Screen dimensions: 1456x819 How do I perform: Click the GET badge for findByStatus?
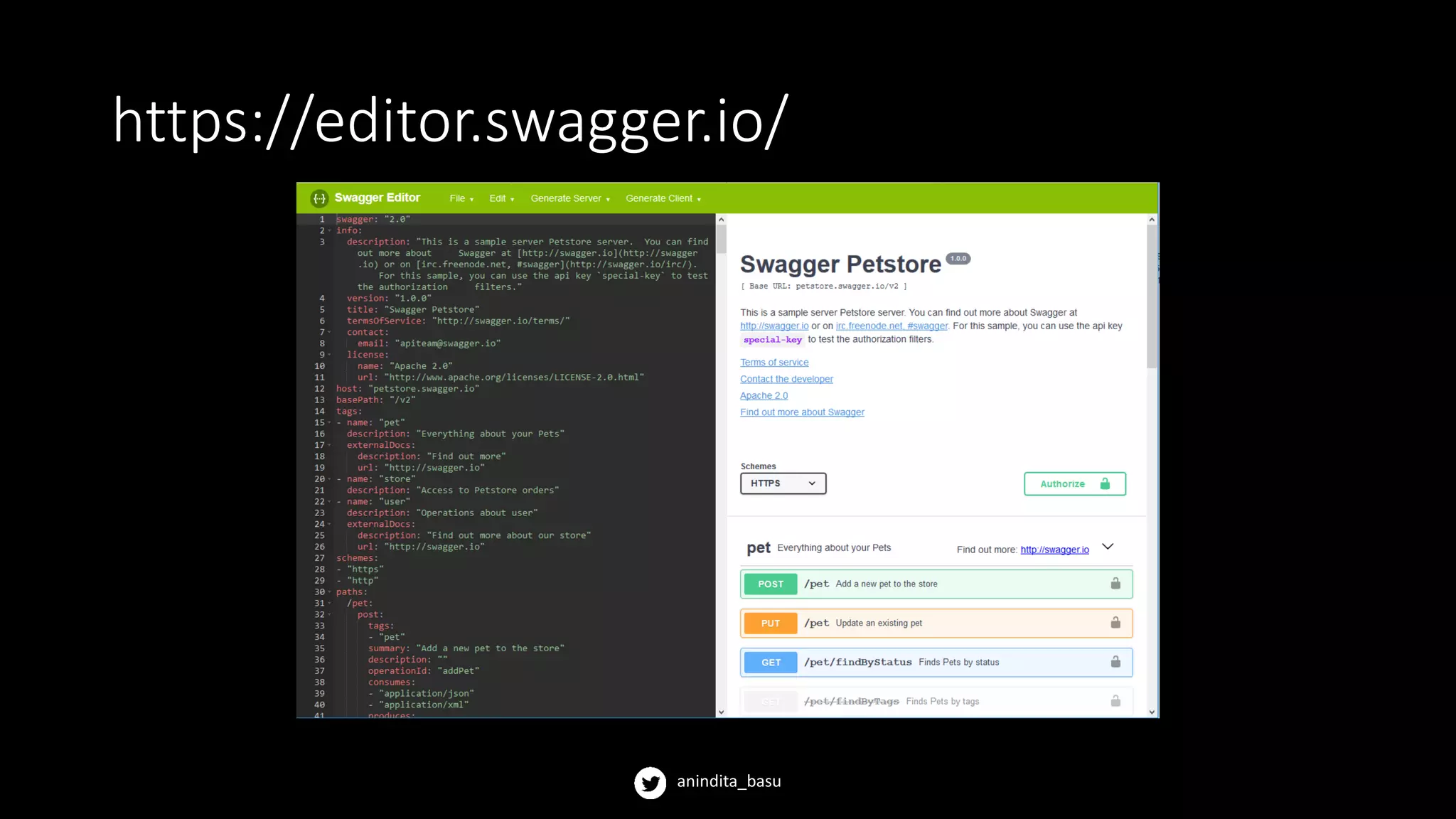(x=771, y=662)
